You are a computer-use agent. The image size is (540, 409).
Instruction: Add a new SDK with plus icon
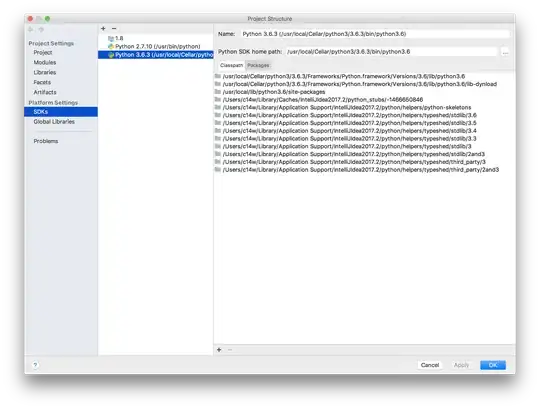[x=103, y=29]
